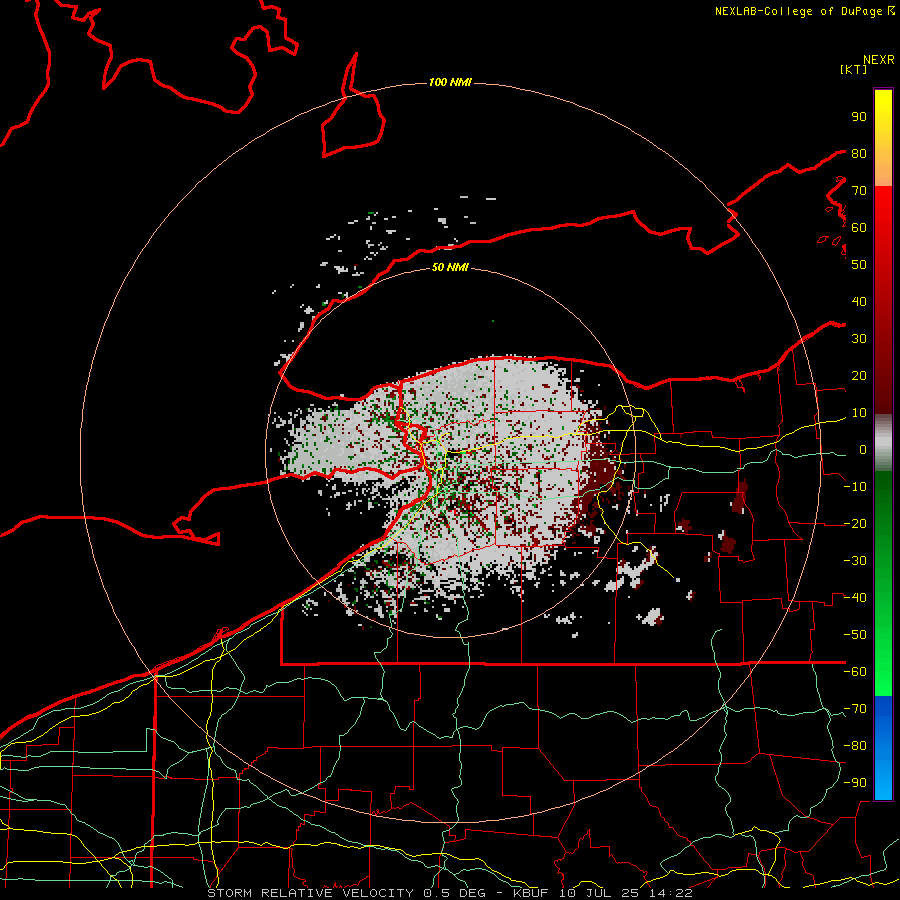Click the 0 knot scale label
The height and width of the screenshot is (900, 900).
click(863, 449)
